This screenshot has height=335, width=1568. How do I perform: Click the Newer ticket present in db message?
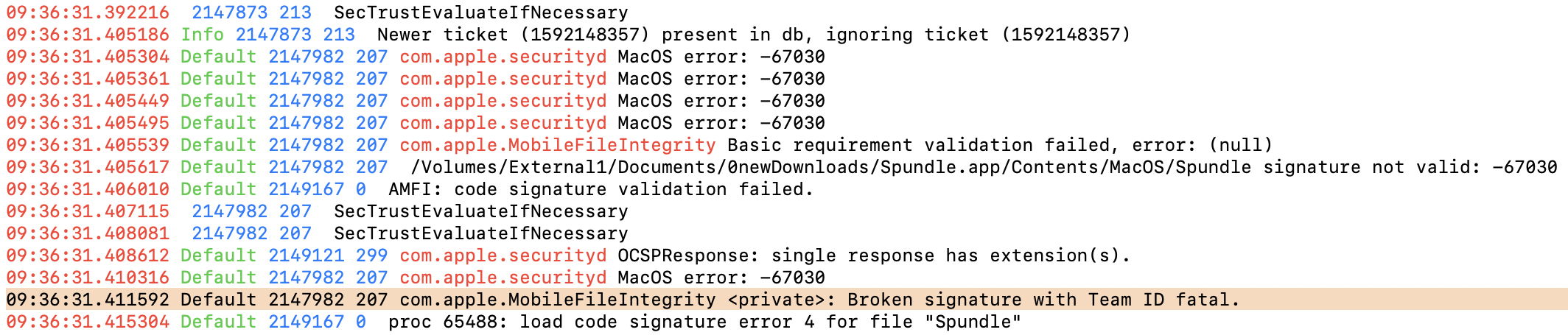753,35
